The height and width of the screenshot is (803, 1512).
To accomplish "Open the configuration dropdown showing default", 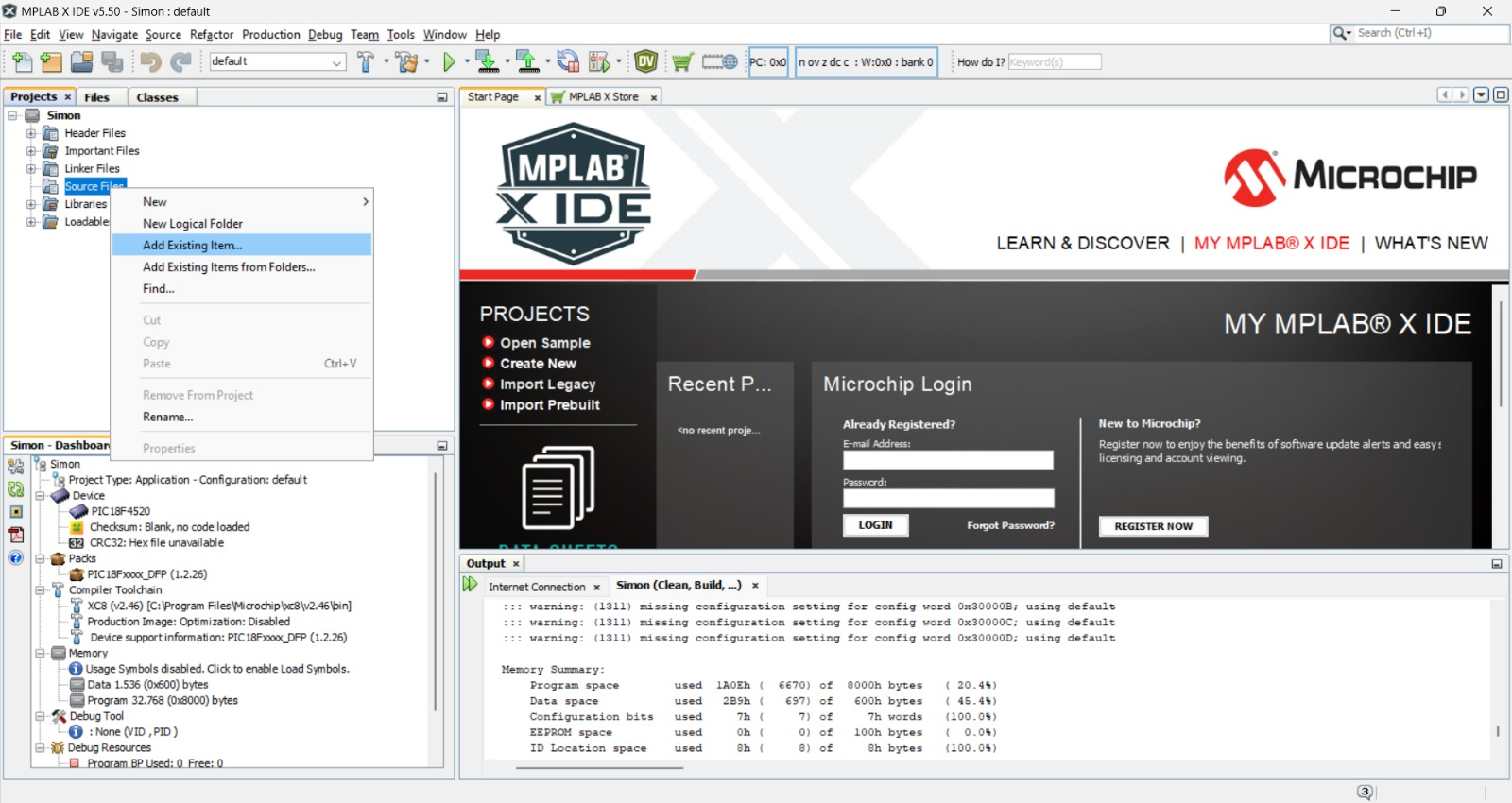I will pos(277,61).
